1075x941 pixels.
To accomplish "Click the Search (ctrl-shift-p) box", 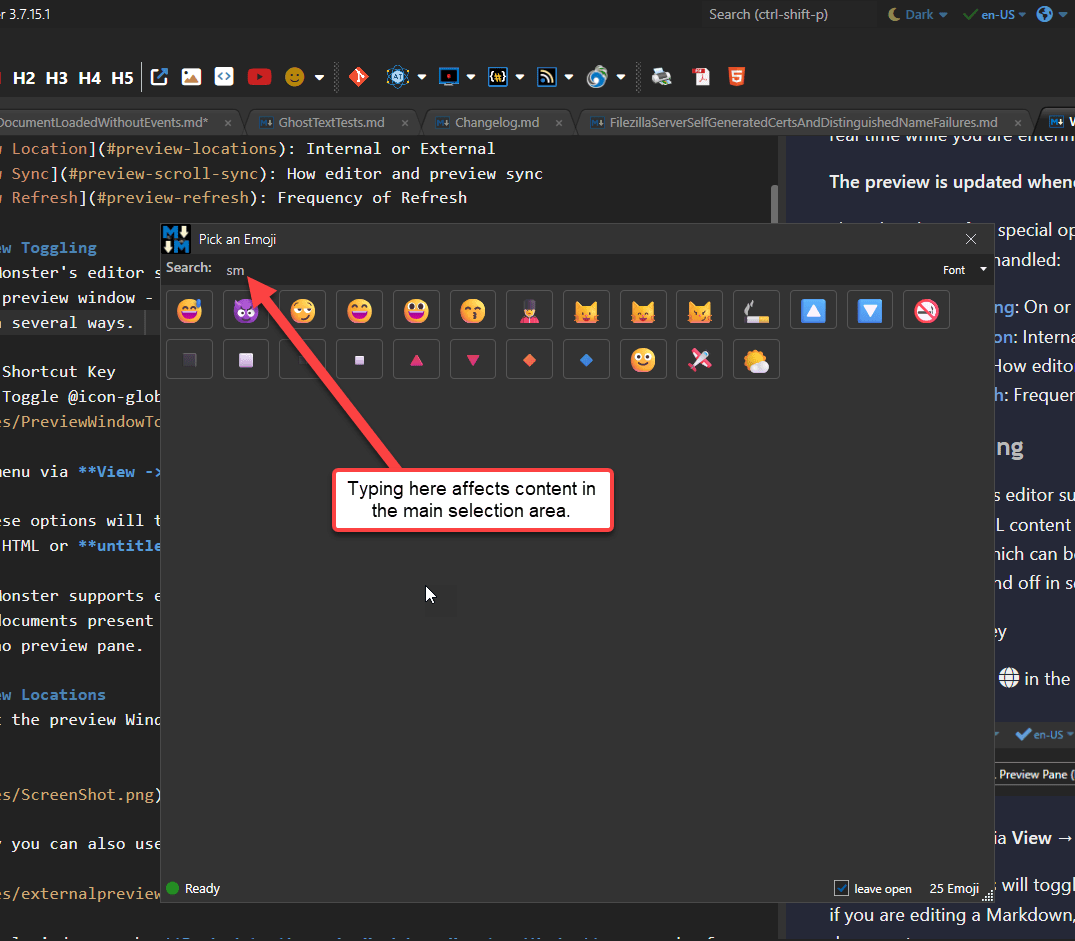I will (x=788, y=14).
